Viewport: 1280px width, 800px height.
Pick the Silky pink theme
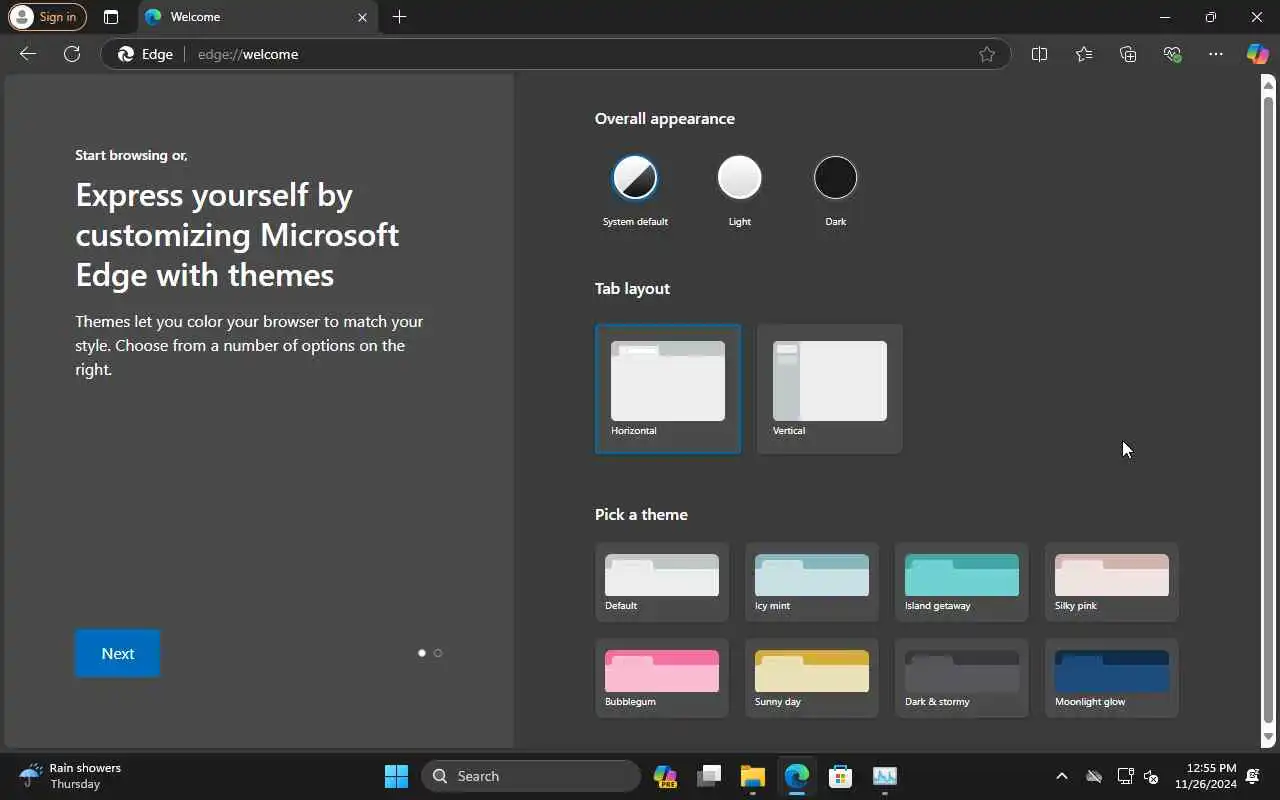(1112, 582)
